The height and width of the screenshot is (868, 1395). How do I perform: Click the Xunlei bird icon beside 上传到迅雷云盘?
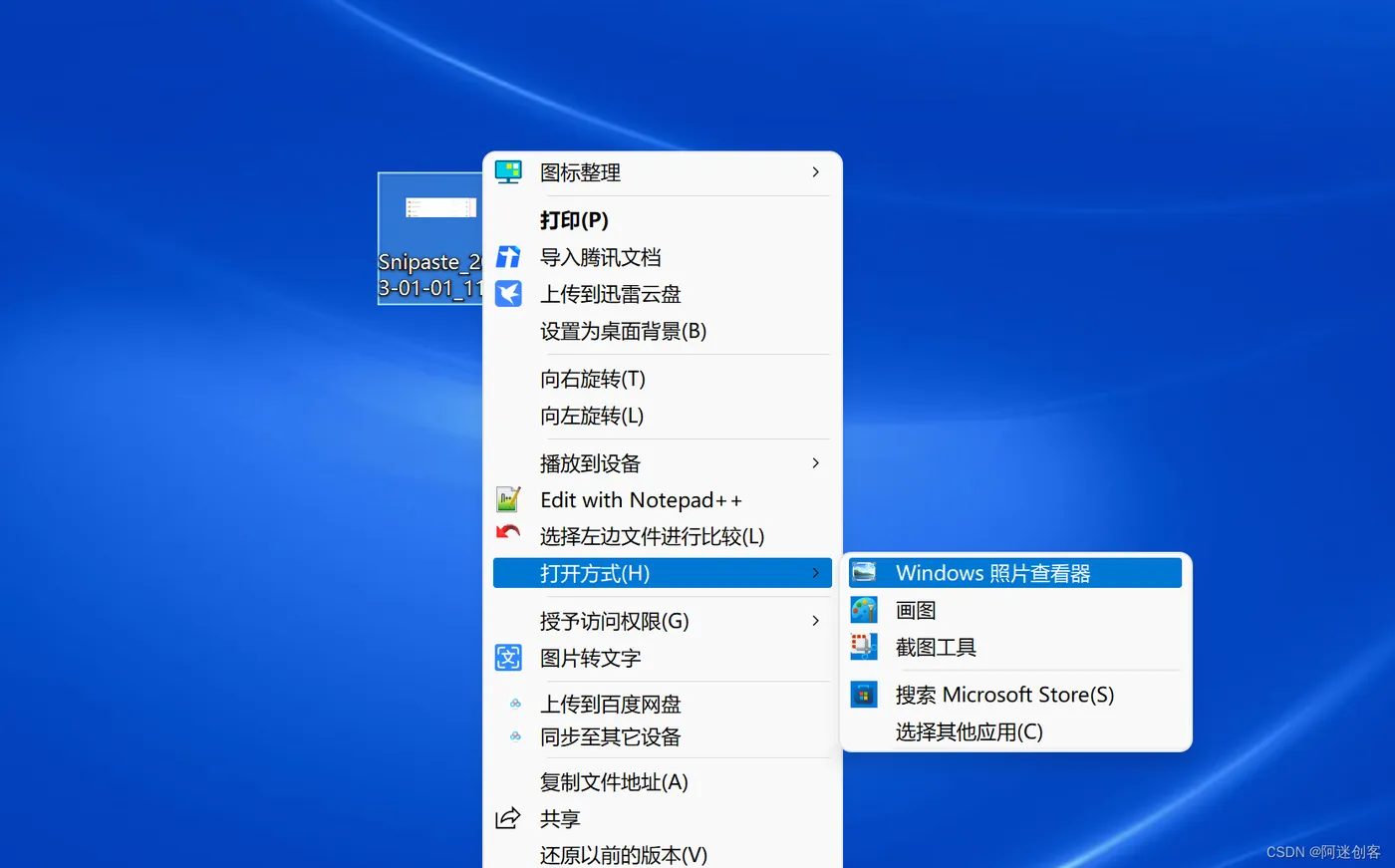coord(508,293)
